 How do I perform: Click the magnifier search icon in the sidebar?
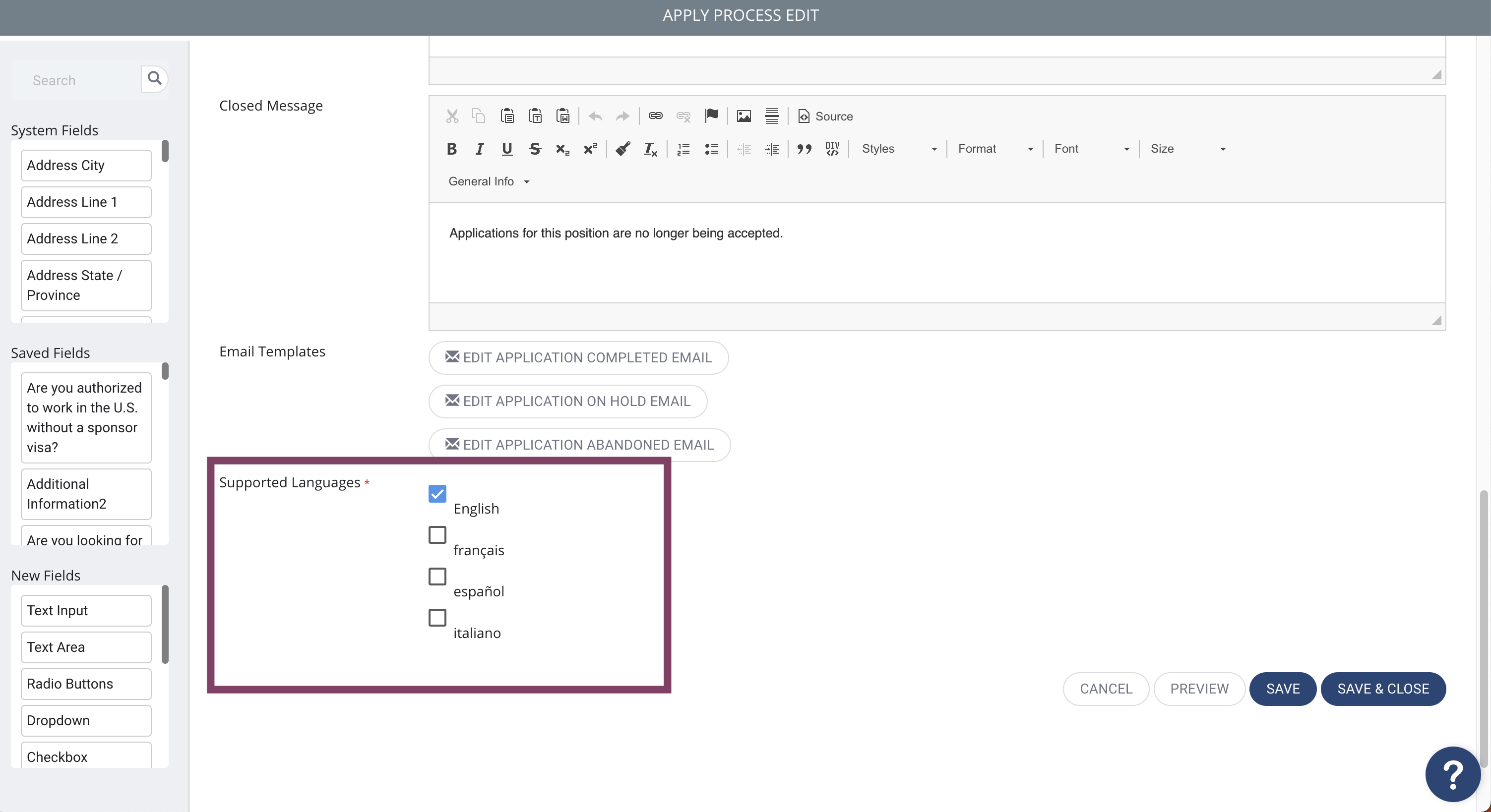coord(155,78)
